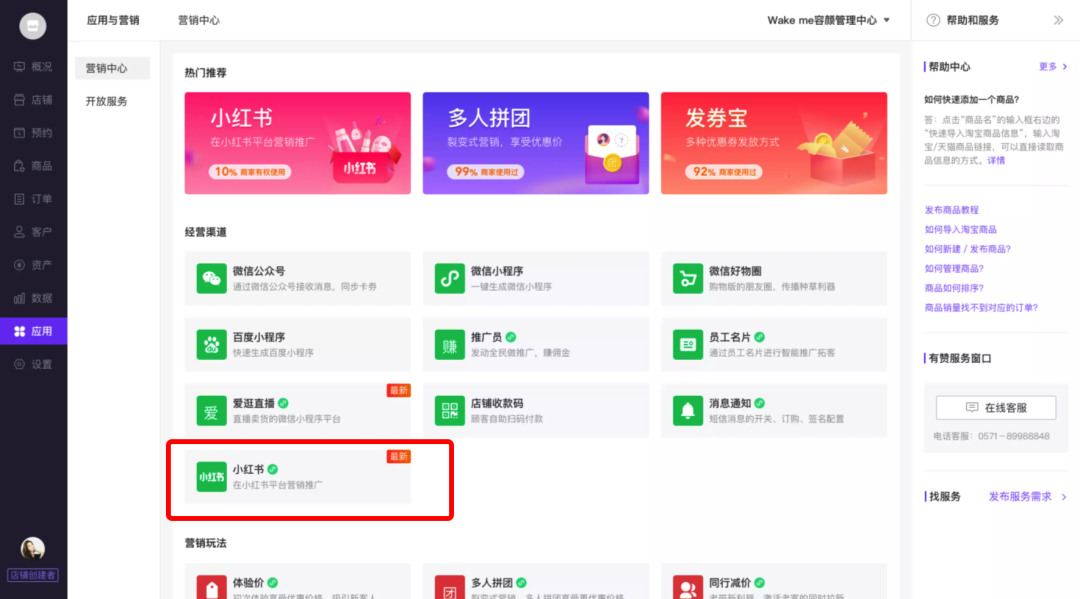Click the 推广员 green icon

[450, 344]
